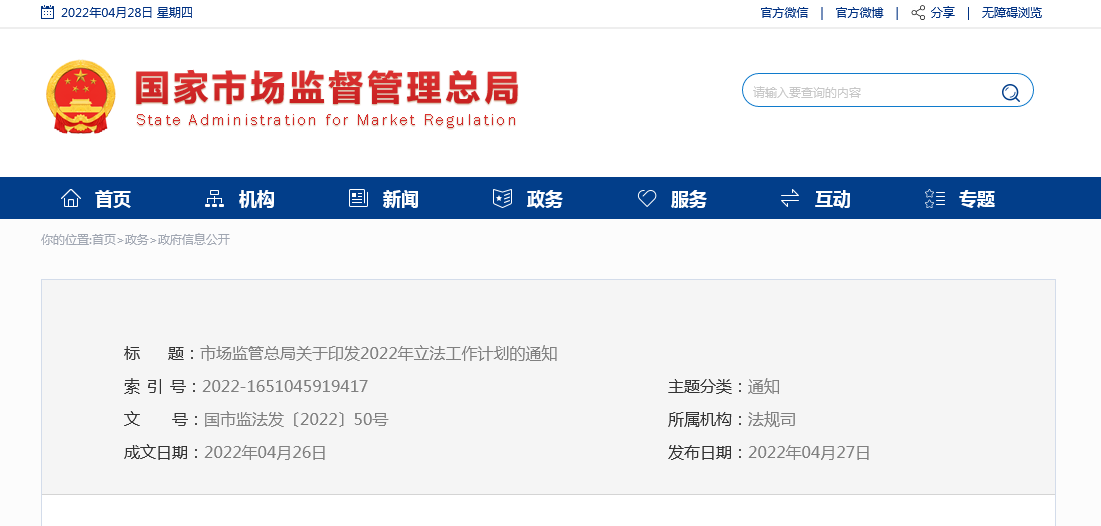The height and width of the screenshot is (526, 1101).
Task: Click the magnifier search icon
Action: point(1010,92)
